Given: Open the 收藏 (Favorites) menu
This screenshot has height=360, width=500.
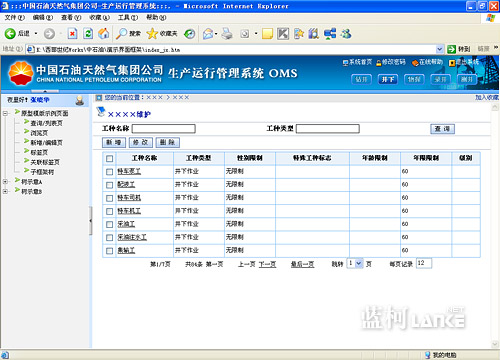Looking at the screenshot, I should tap(99, 17).
